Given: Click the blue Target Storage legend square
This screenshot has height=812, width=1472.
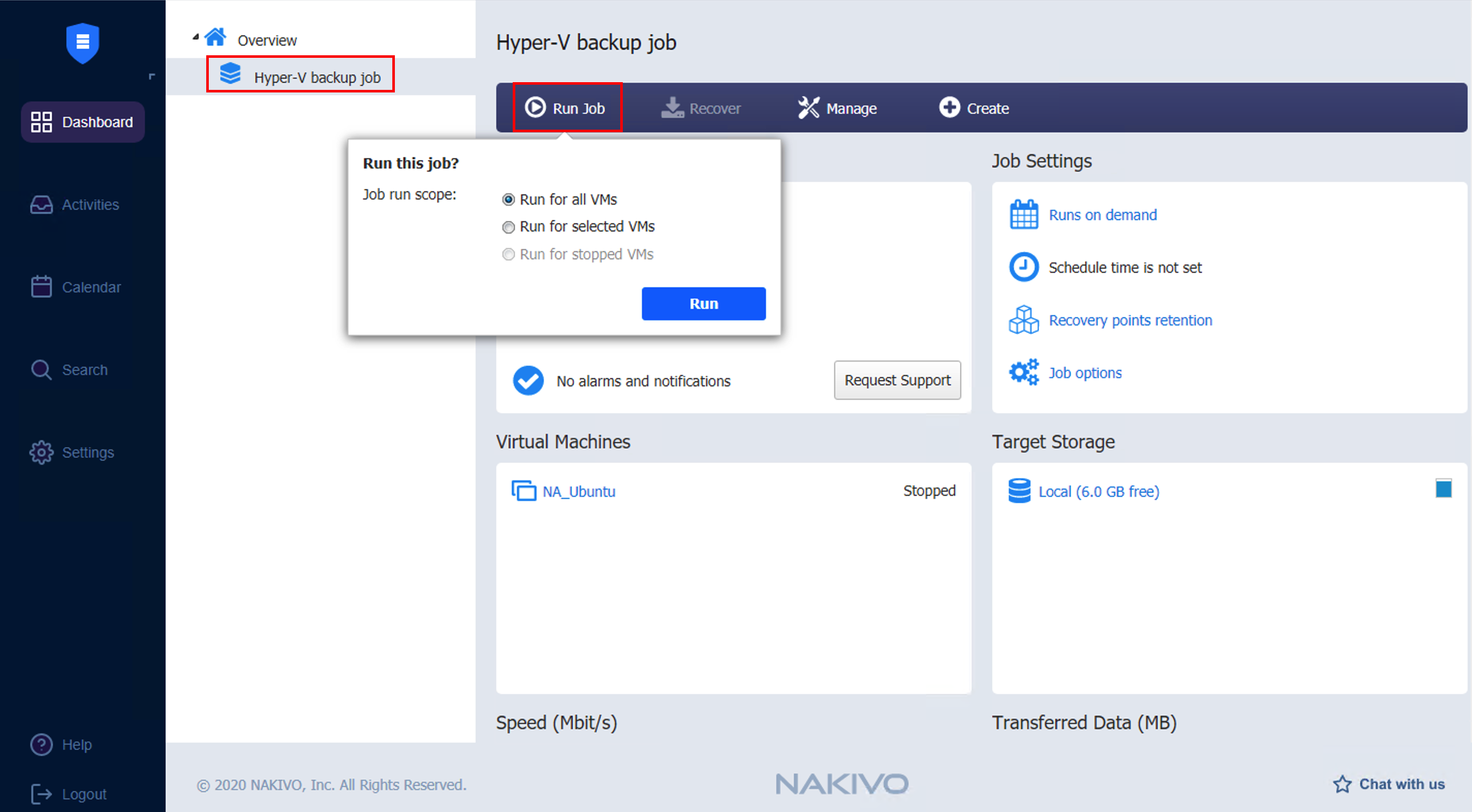Looking at the screenshot, I should (x=1443, y=489).
